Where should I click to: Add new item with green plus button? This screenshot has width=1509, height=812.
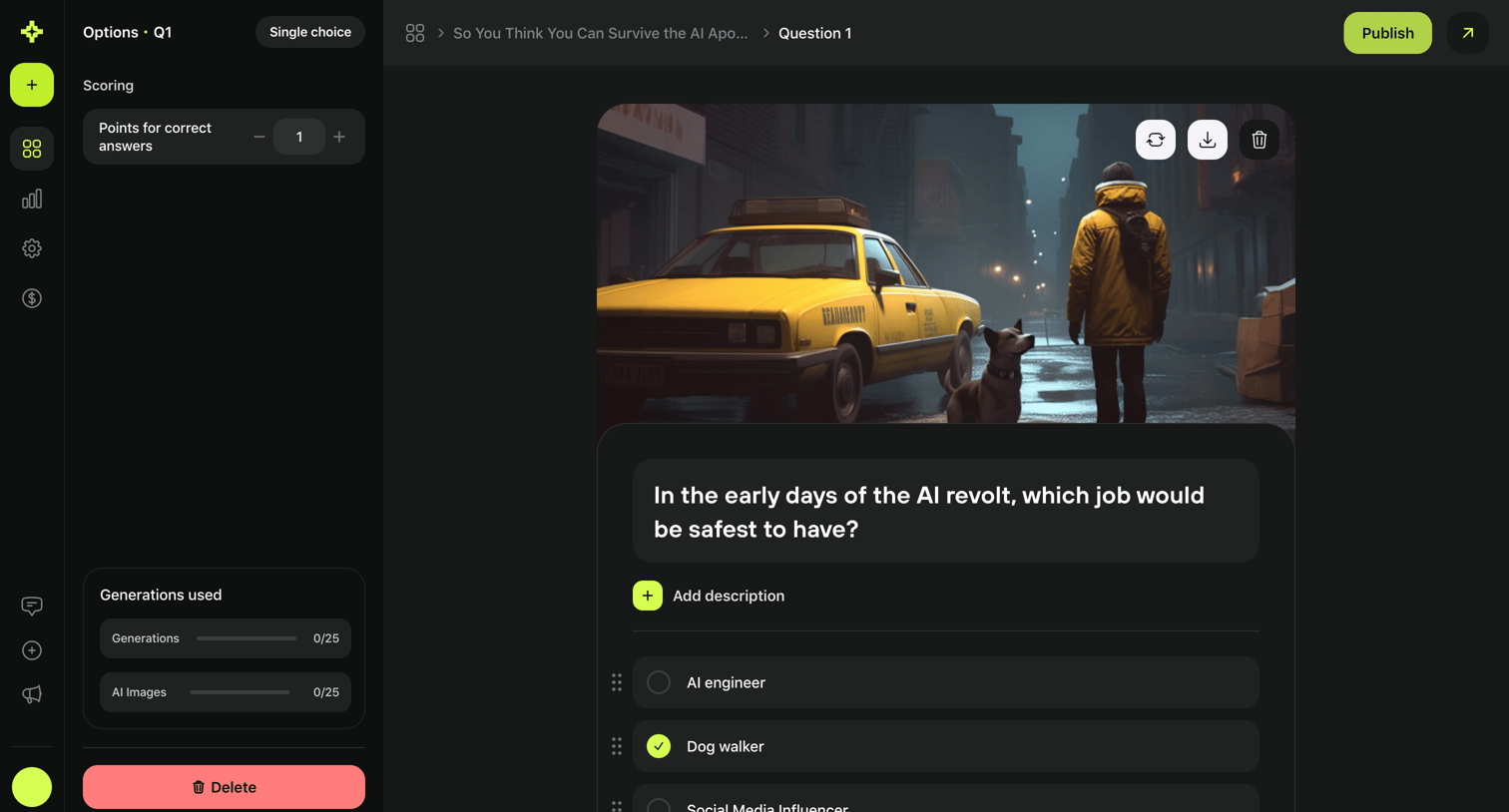click(32, 85)
